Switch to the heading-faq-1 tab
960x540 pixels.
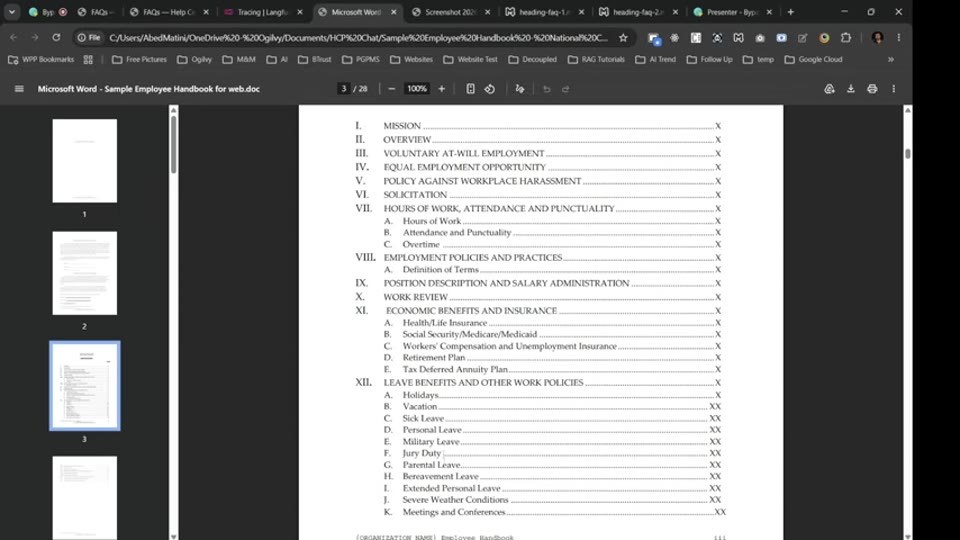544,12
